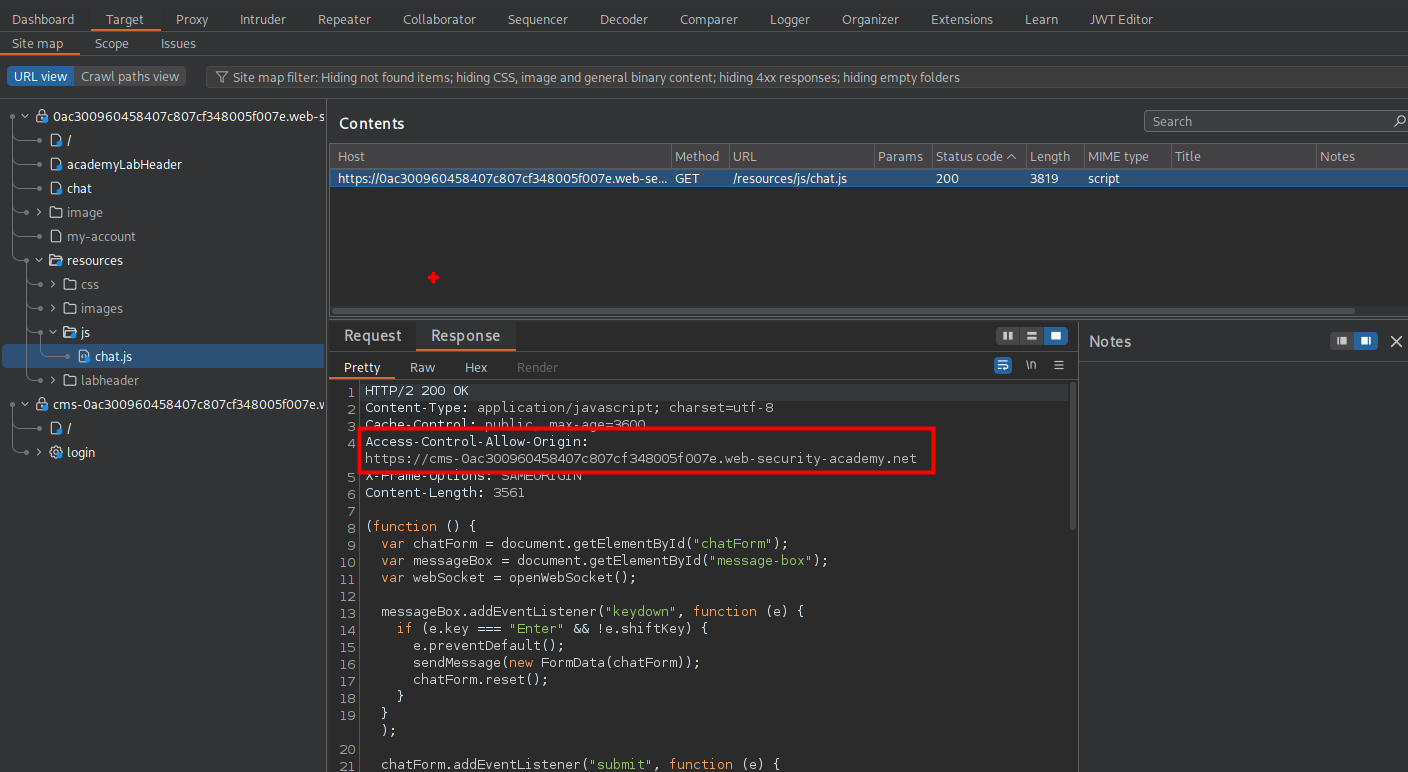Click the site map filter funnel icon
This screenshot has height=772, width=1408.
point(222,77)
